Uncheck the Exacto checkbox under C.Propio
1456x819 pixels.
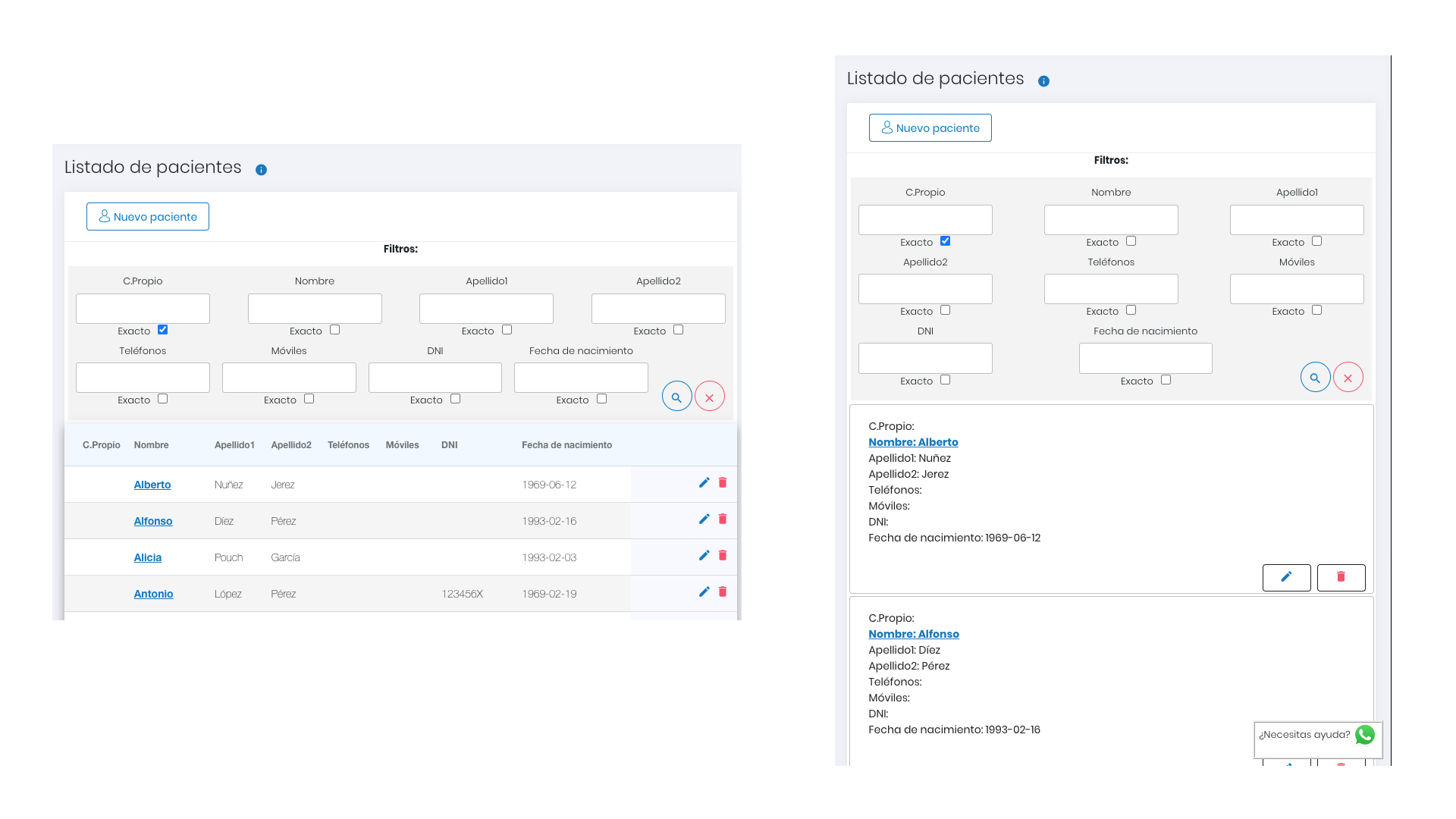(162, 329)
